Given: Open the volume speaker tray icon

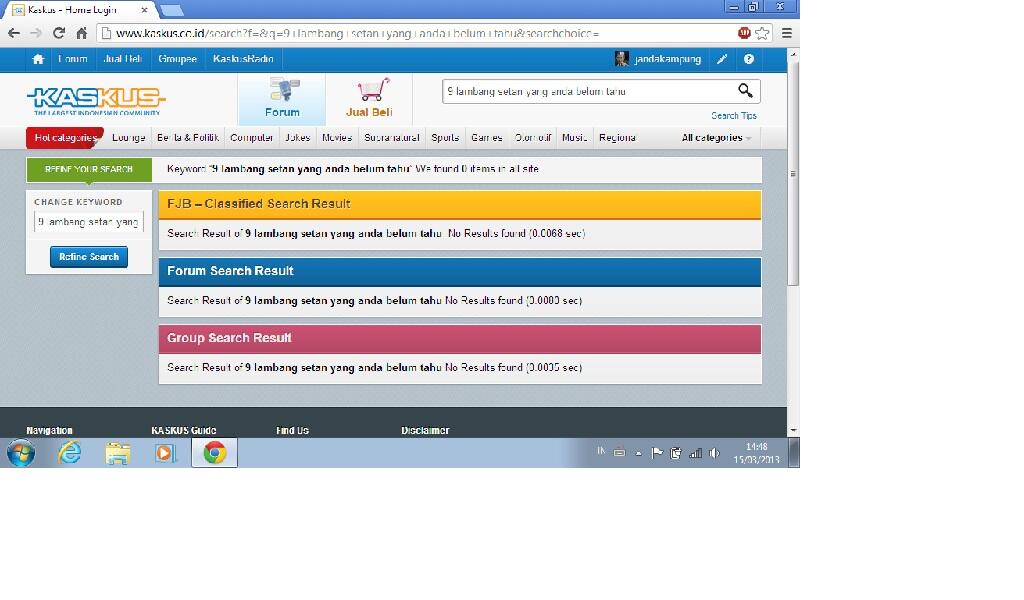Looking at the screenshot, I should click(x=714, y=453).
